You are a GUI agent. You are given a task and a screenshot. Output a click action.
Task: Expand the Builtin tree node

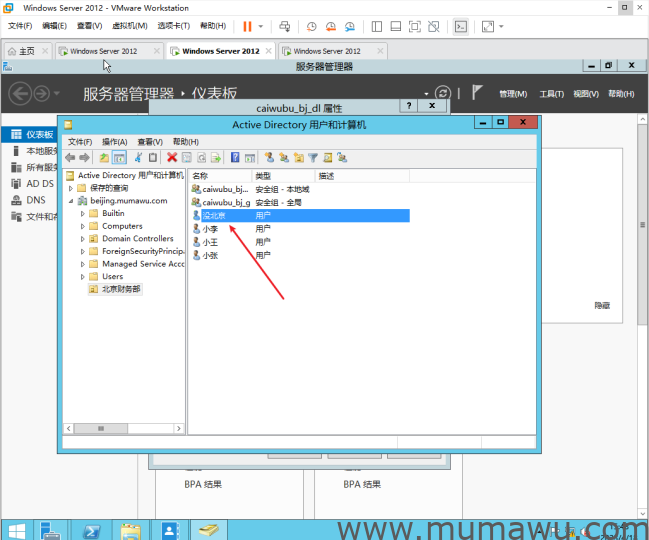tap(83, 213)
